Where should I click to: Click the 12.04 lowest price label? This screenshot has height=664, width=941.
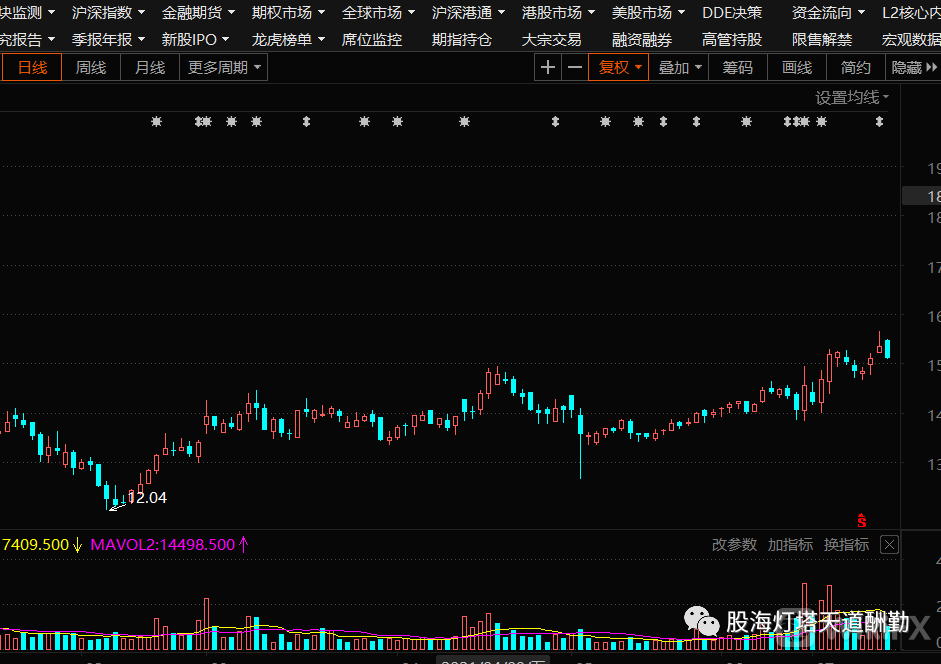(x=147, y=497)
